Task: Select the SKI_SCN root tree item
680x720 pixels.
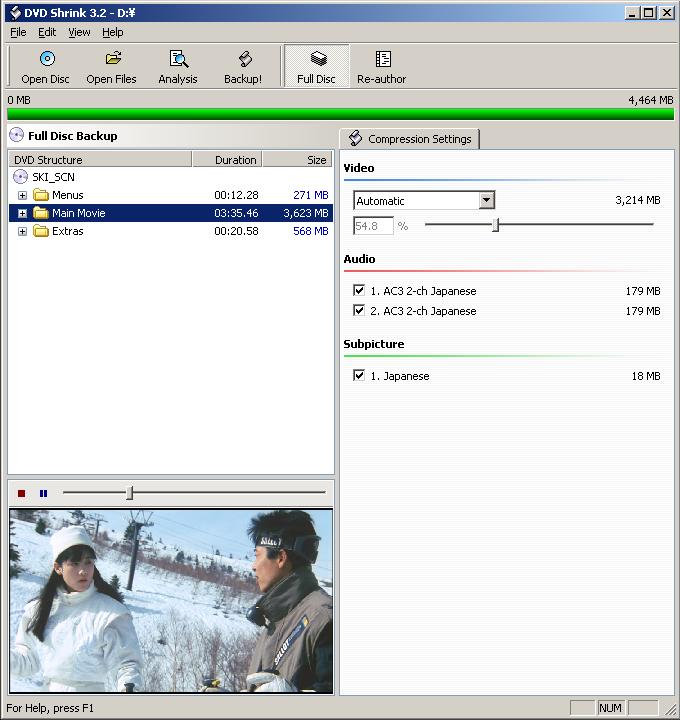Action: click(53, 177)
